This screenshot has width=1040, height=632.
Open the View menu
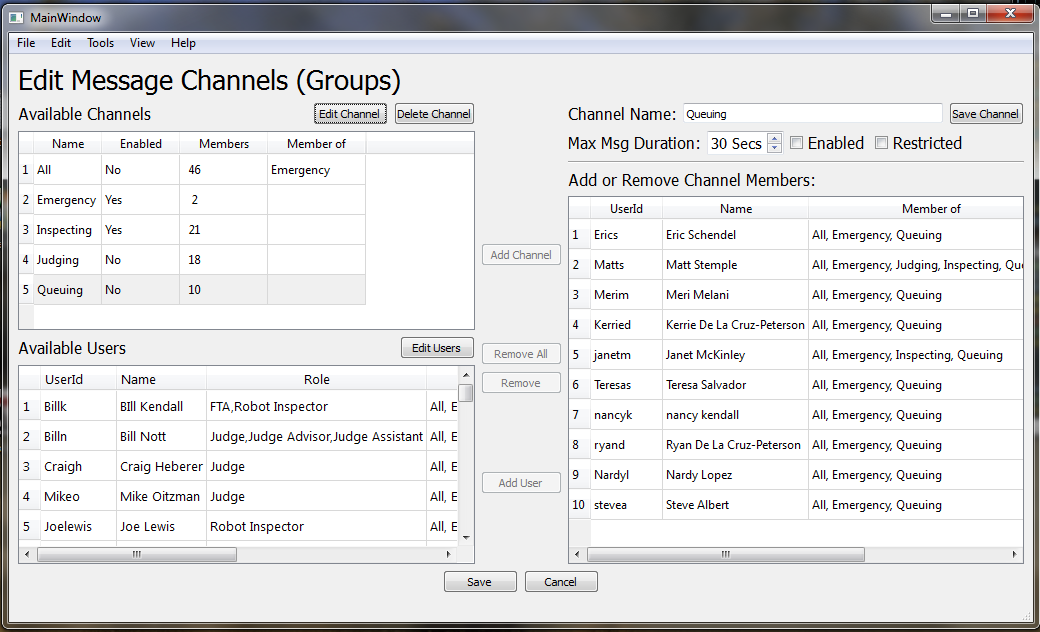click(142, 43)
